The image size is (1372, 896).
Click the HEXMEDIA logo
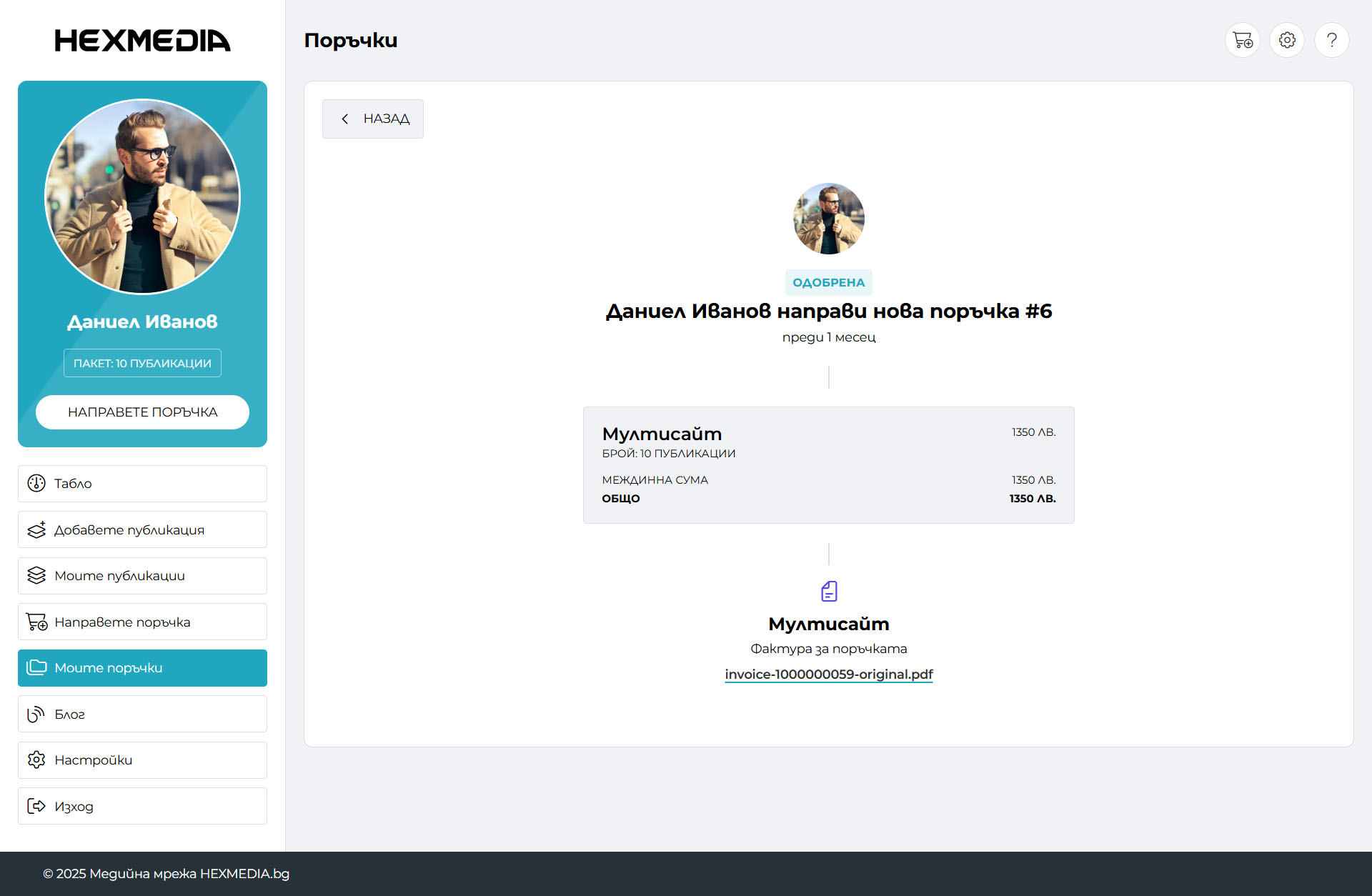(x=142, y=41)
